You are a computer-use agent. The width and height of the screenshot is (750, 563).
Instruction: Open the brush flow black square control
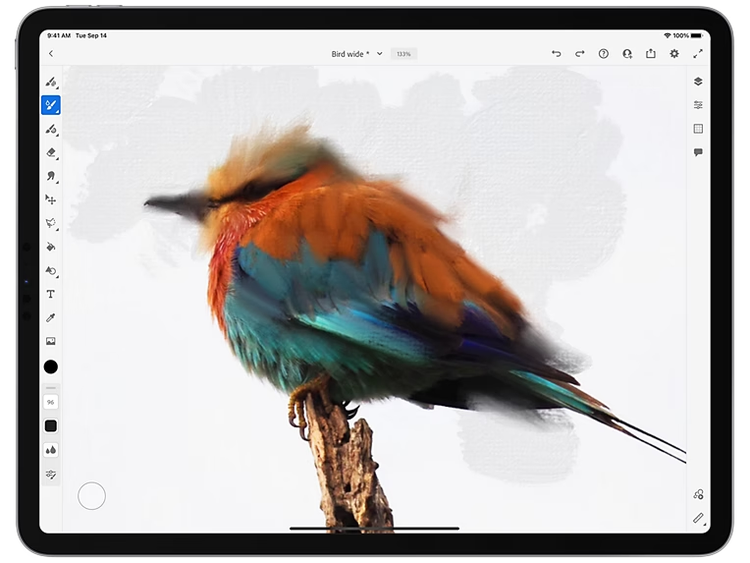[51, 426]
